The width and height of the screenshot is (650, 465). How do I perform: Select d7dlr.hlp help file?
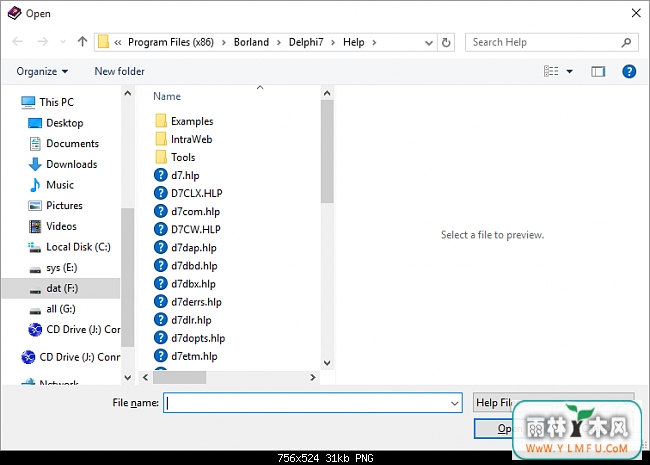click(x=191, y=320)
